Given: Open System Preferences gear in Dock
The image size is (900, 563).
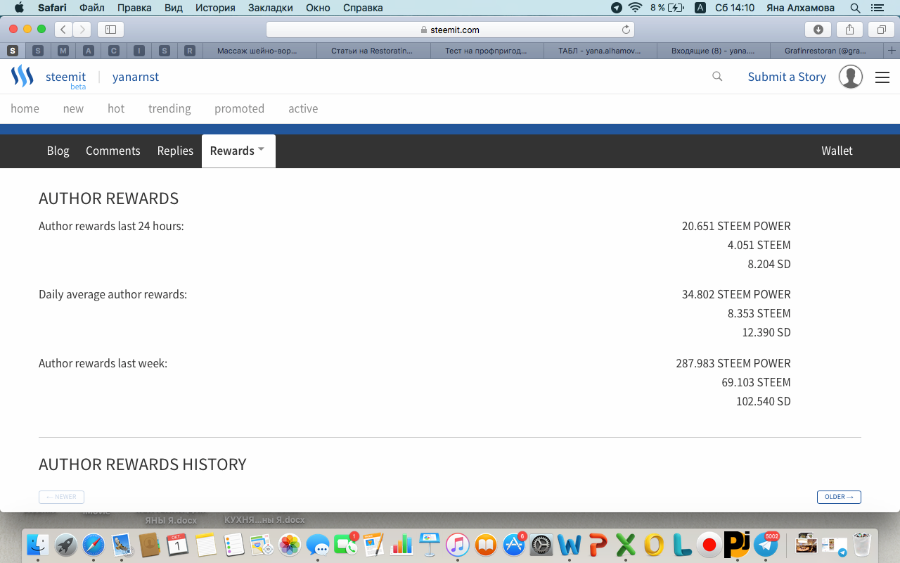Looking at the screenshot, I should [541, 544].
